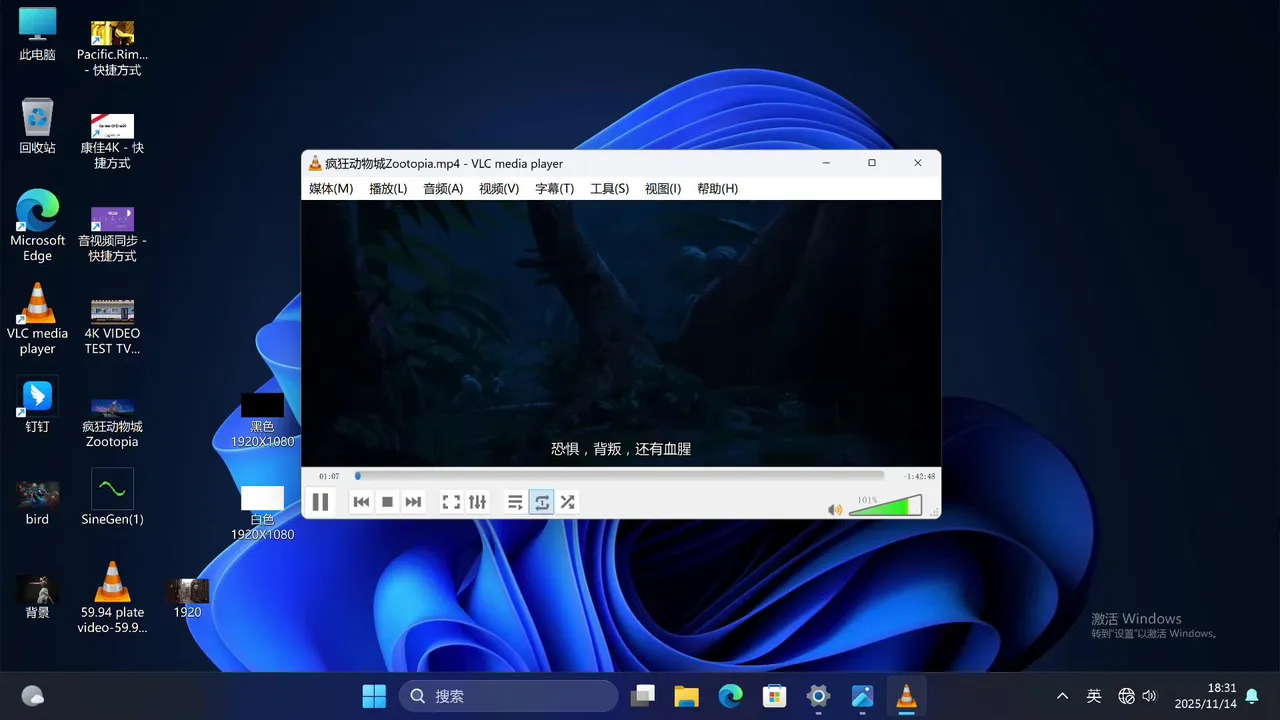Open the 媒体(M) menu
The height and width of the screenshot is (720, 1280).
(331, 189)
